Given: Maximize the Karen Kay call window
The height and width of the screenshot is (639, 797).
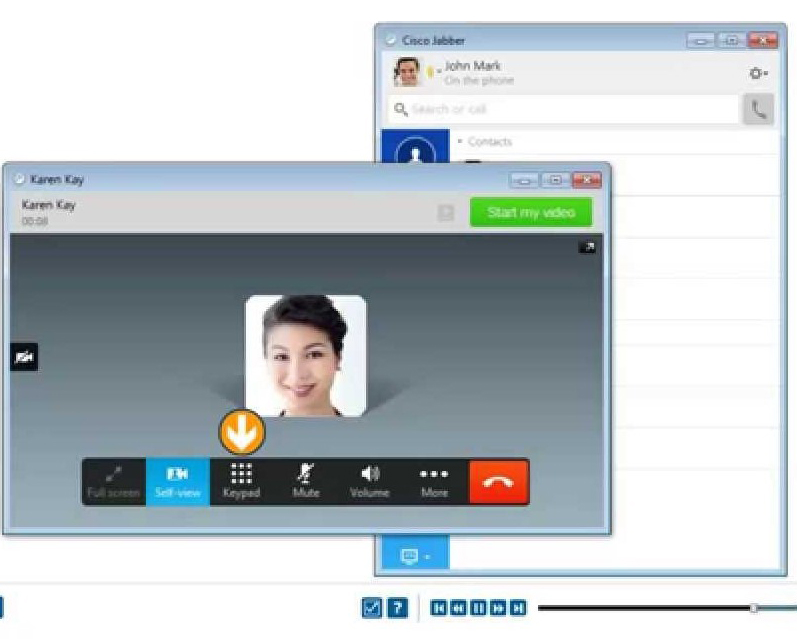Looking at the screenshot, I should [x=556, y=180].
